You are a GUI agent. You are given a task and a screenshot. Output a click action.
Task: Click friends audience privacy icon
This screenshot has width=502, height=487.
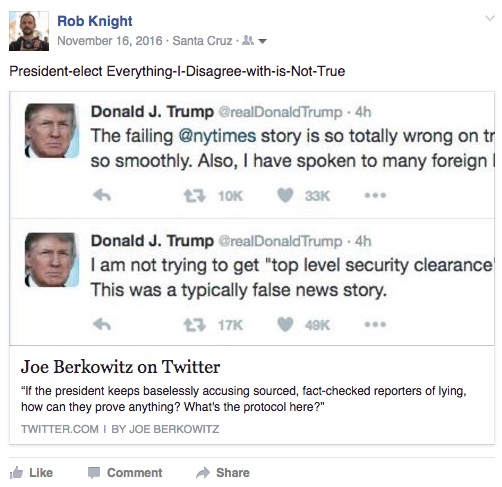click(247, 40)
